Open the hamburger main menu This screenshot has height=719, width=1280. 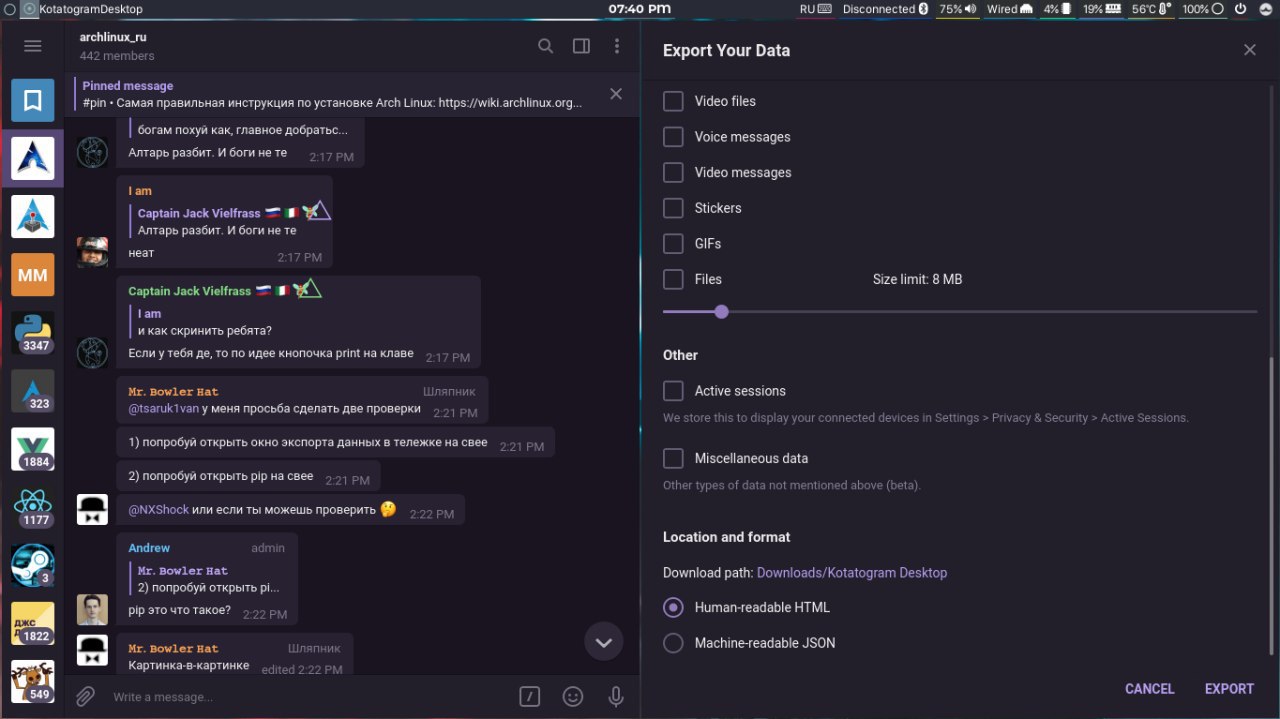(32, 46)
